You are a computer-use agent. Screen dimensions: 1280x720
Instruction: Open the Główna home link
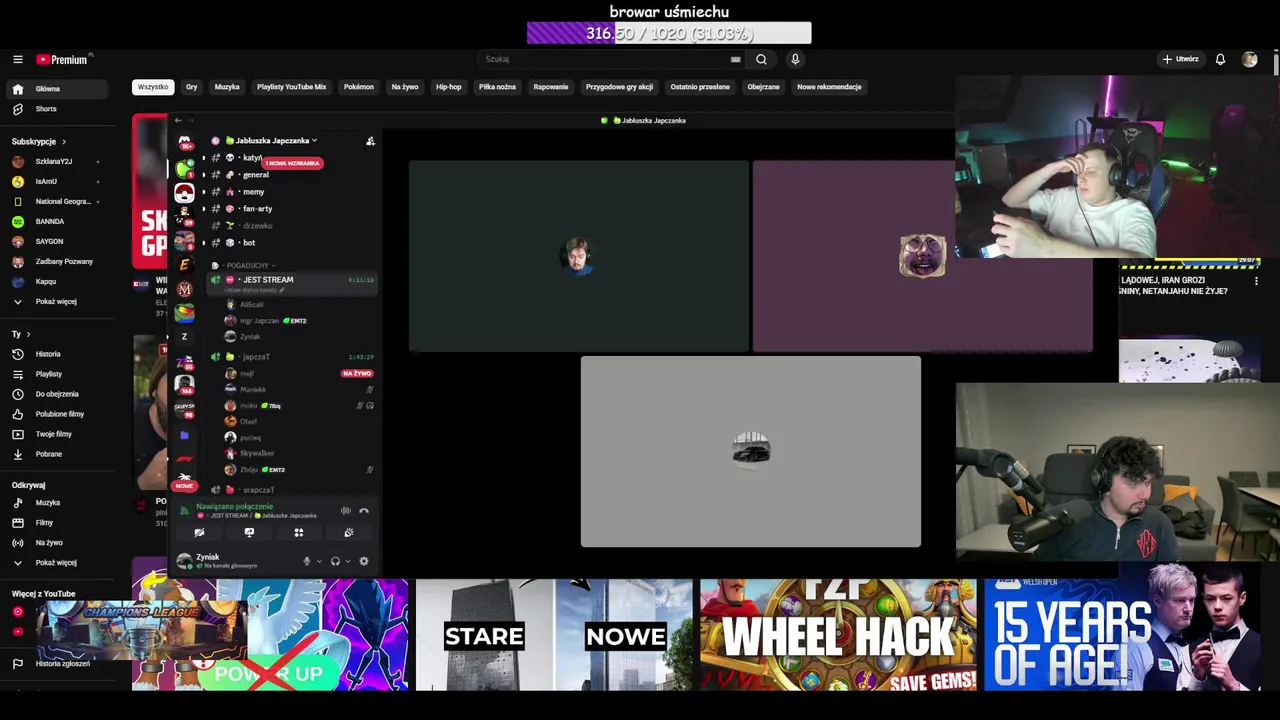click(56, 89)
